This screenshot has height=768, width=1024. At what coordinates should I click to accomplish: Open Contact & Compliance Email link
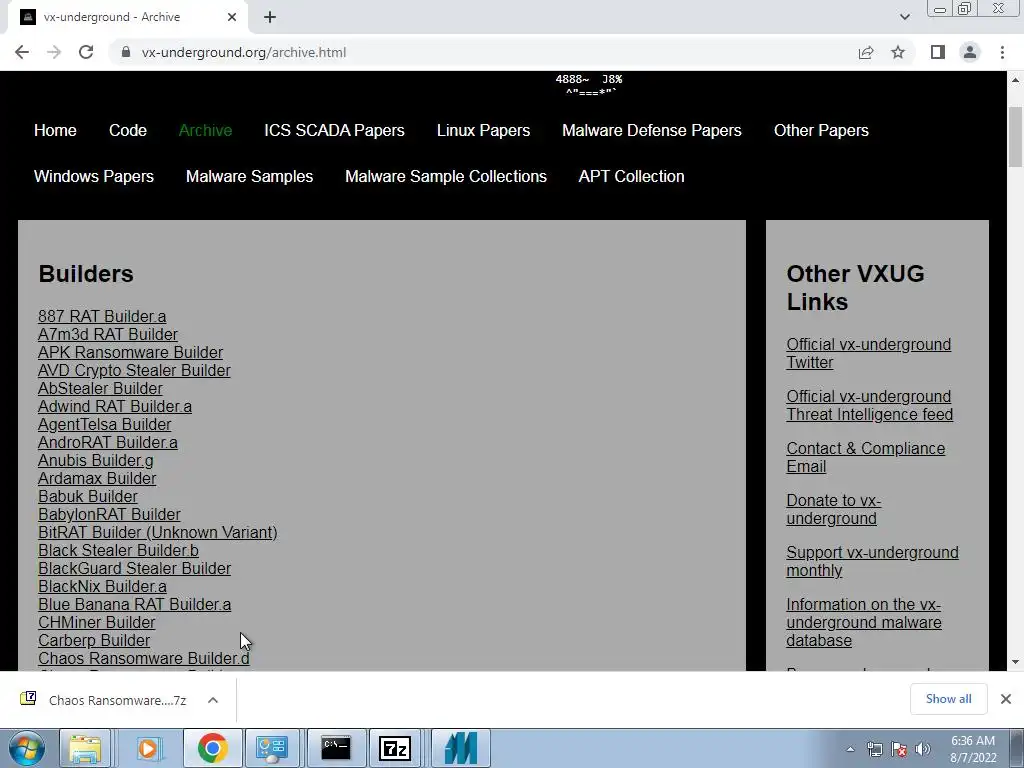click(x=865, y=457)
